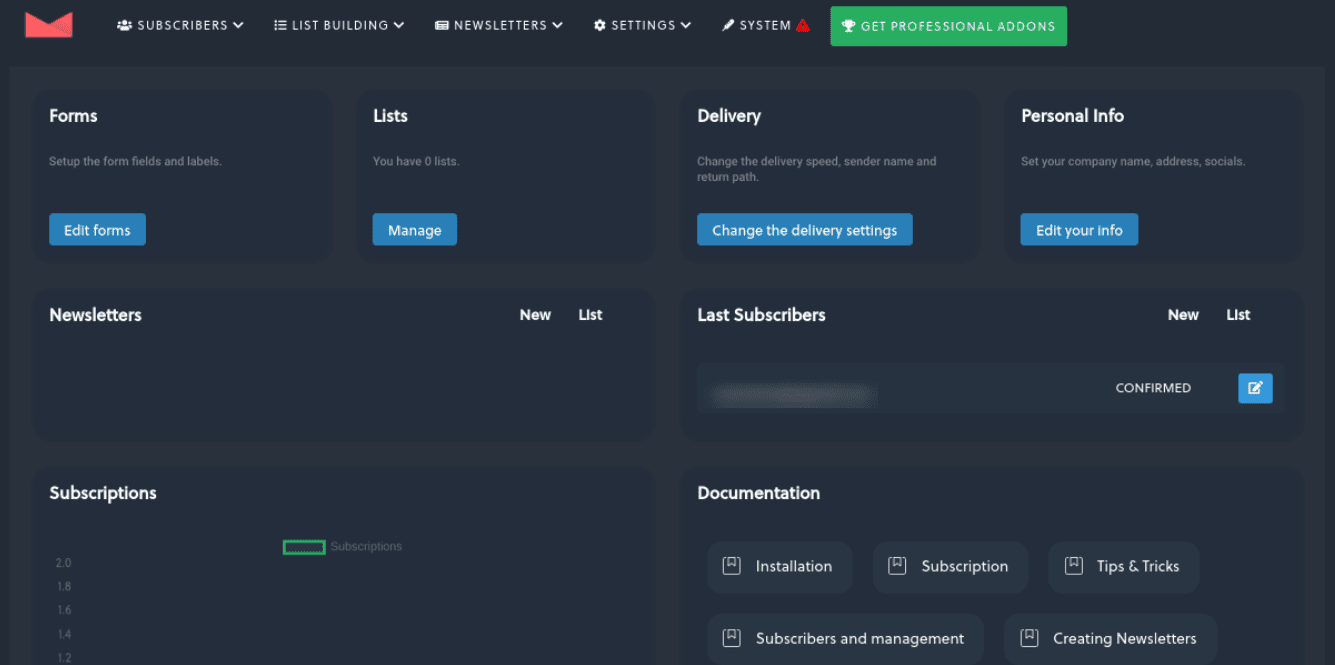Screen dimensions: 1335x665
Task: Select the System menu item
Action: pyautogui.click(x=765, y=25)
